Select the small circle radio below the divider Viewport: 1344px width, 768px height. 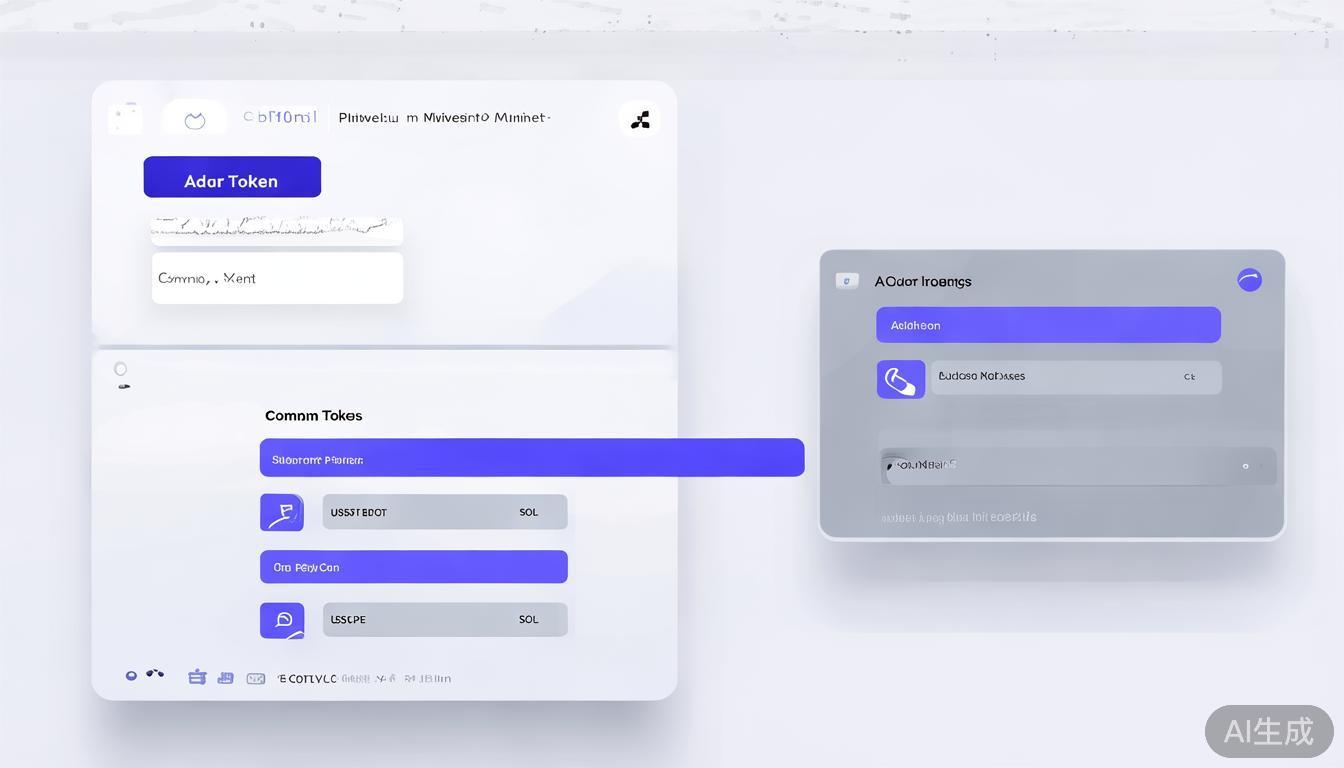pos(121,369)
